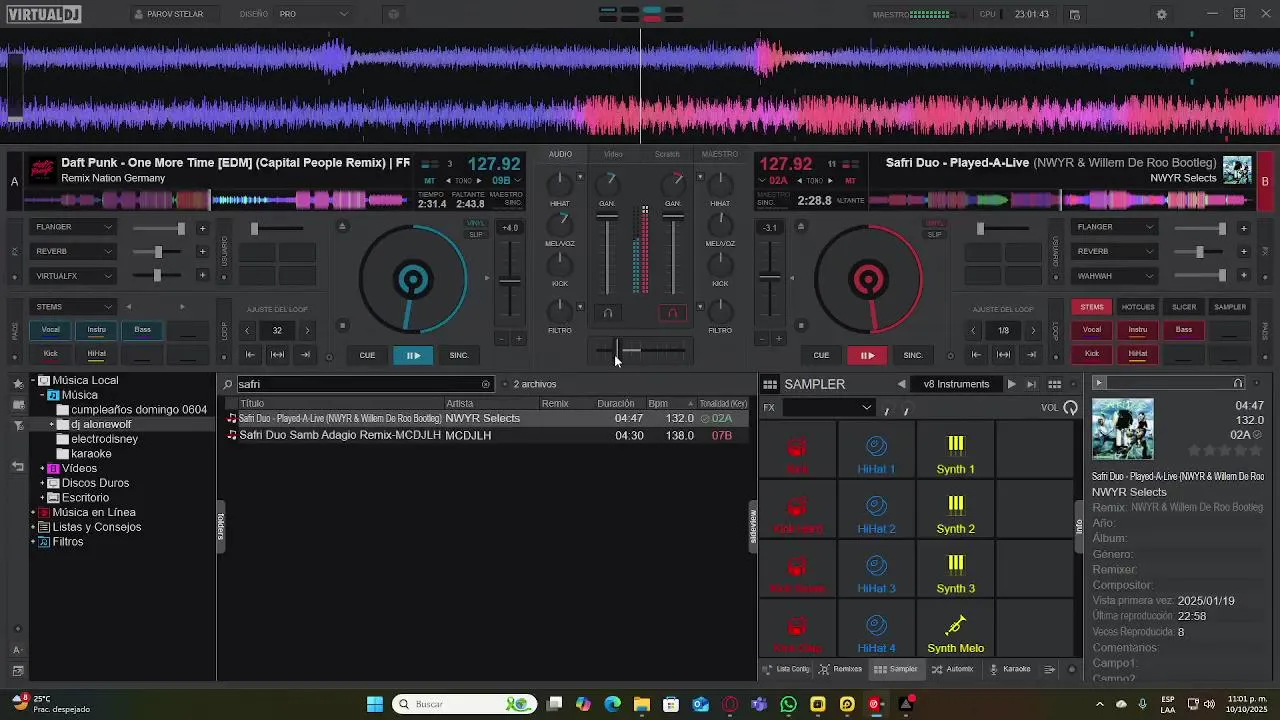
Task: Enable FLANGER effect plus button on deck A
Action: click(x=202, y=228)
